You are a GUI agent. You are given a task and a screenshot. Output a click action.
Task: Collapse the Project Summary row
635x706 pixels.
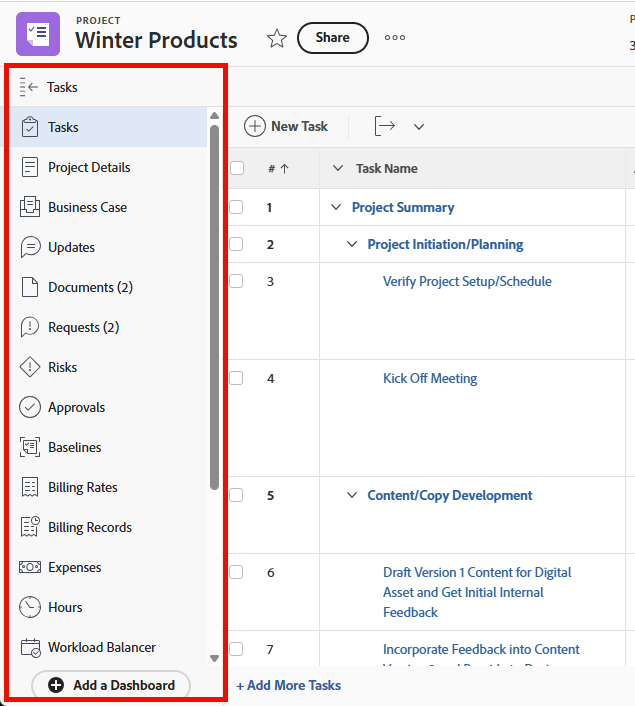click(336, 208)
